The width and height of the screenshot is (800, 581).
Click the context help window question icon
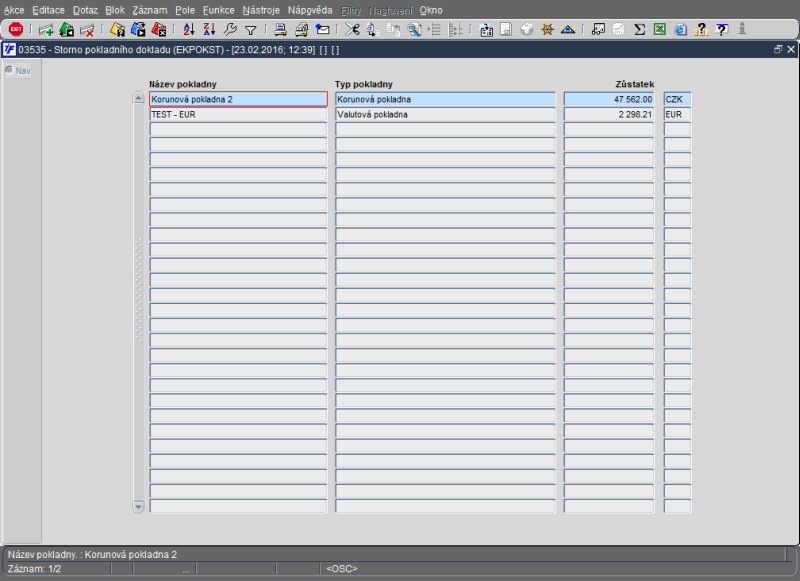(x=721, y=30)
